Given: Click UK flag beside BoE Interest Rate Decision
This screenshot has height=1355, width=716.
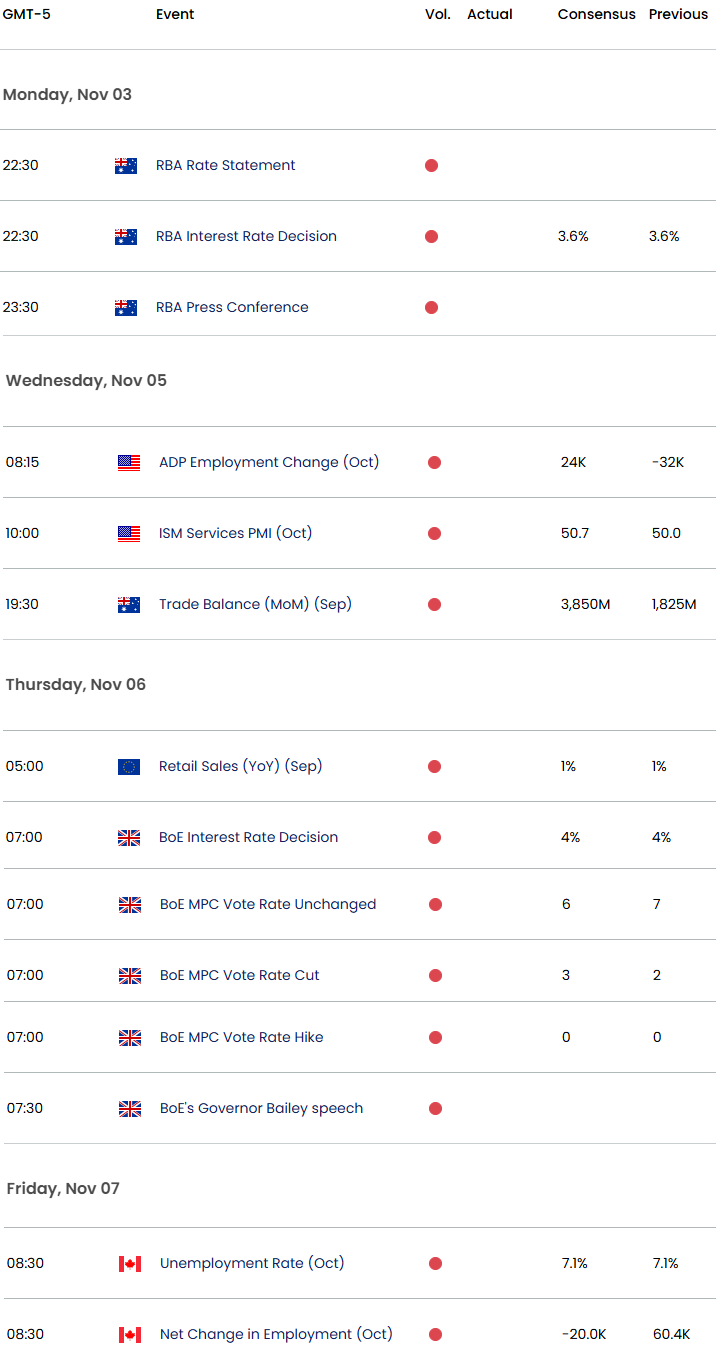Looking at the screenshot, I should (x=129, y=838).
